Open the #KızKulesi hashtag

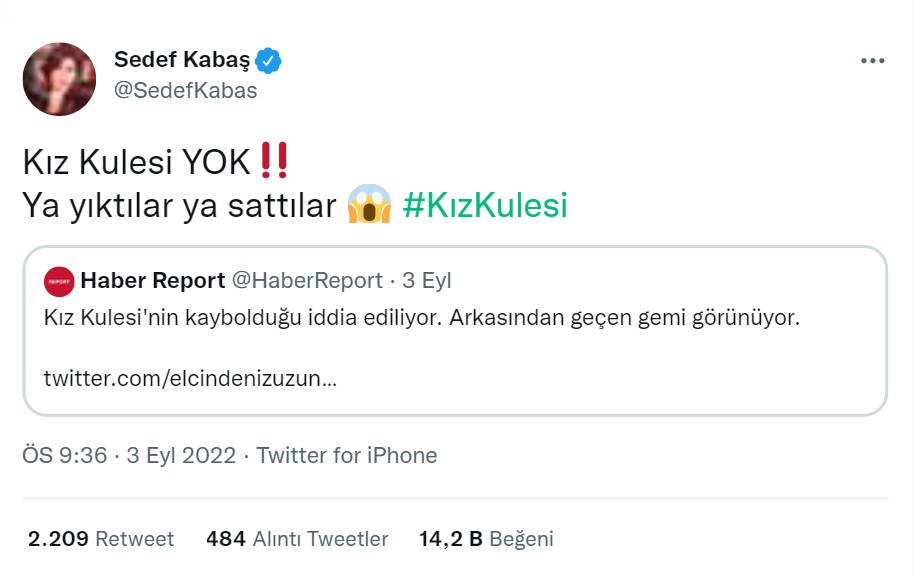click(x=485, y=205)
